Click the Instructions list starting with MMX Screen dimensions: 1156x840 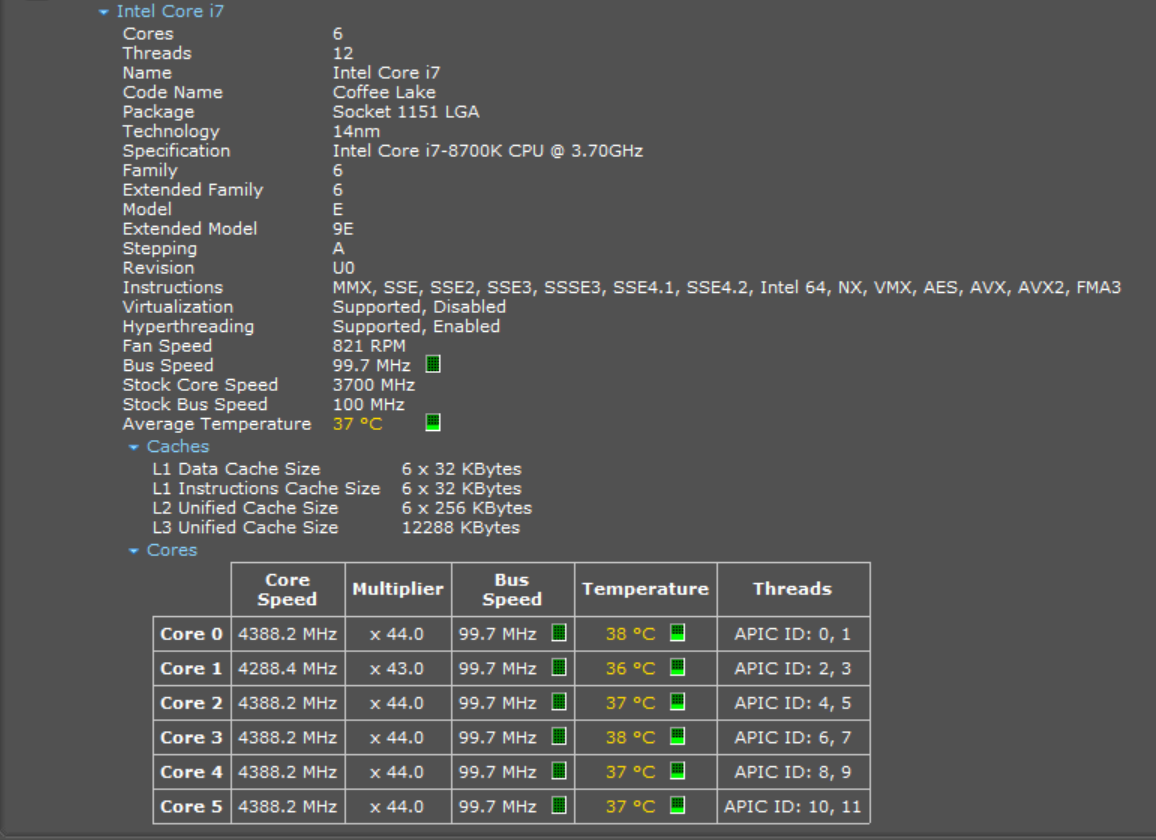pos(726,288)
